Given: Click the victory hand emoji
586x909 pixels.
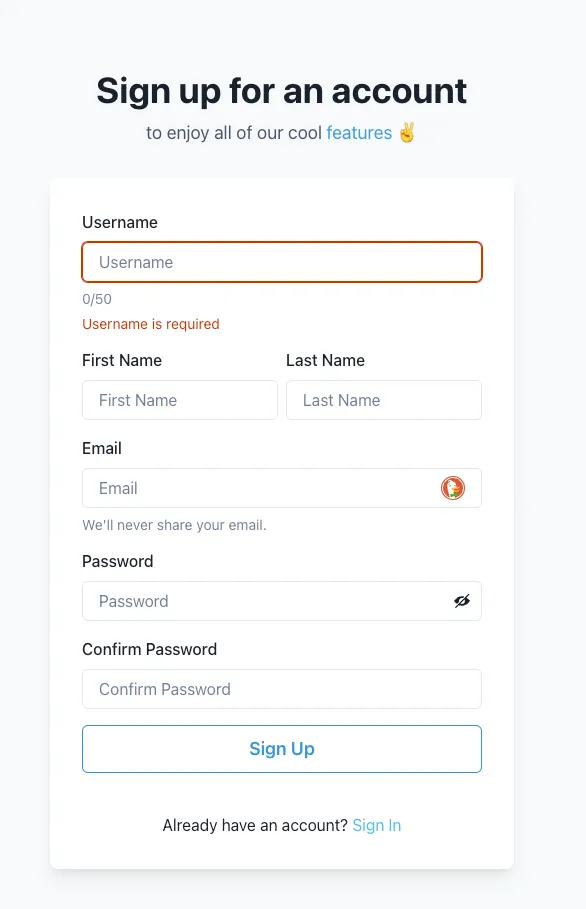Looking at the screenshot, I should [x=407, y=133].
